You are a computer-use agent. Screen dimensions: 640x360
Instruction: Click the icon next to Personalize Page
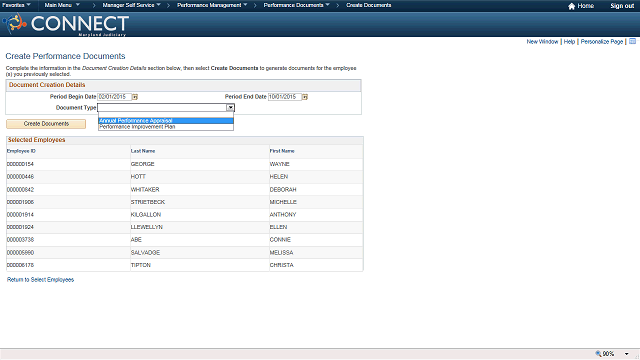632,42
